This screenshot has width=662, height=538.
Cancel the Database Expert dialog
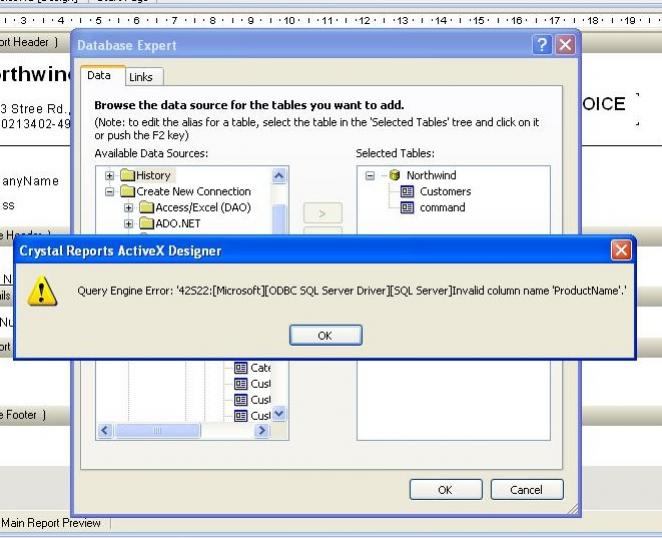tap(526, 490)
